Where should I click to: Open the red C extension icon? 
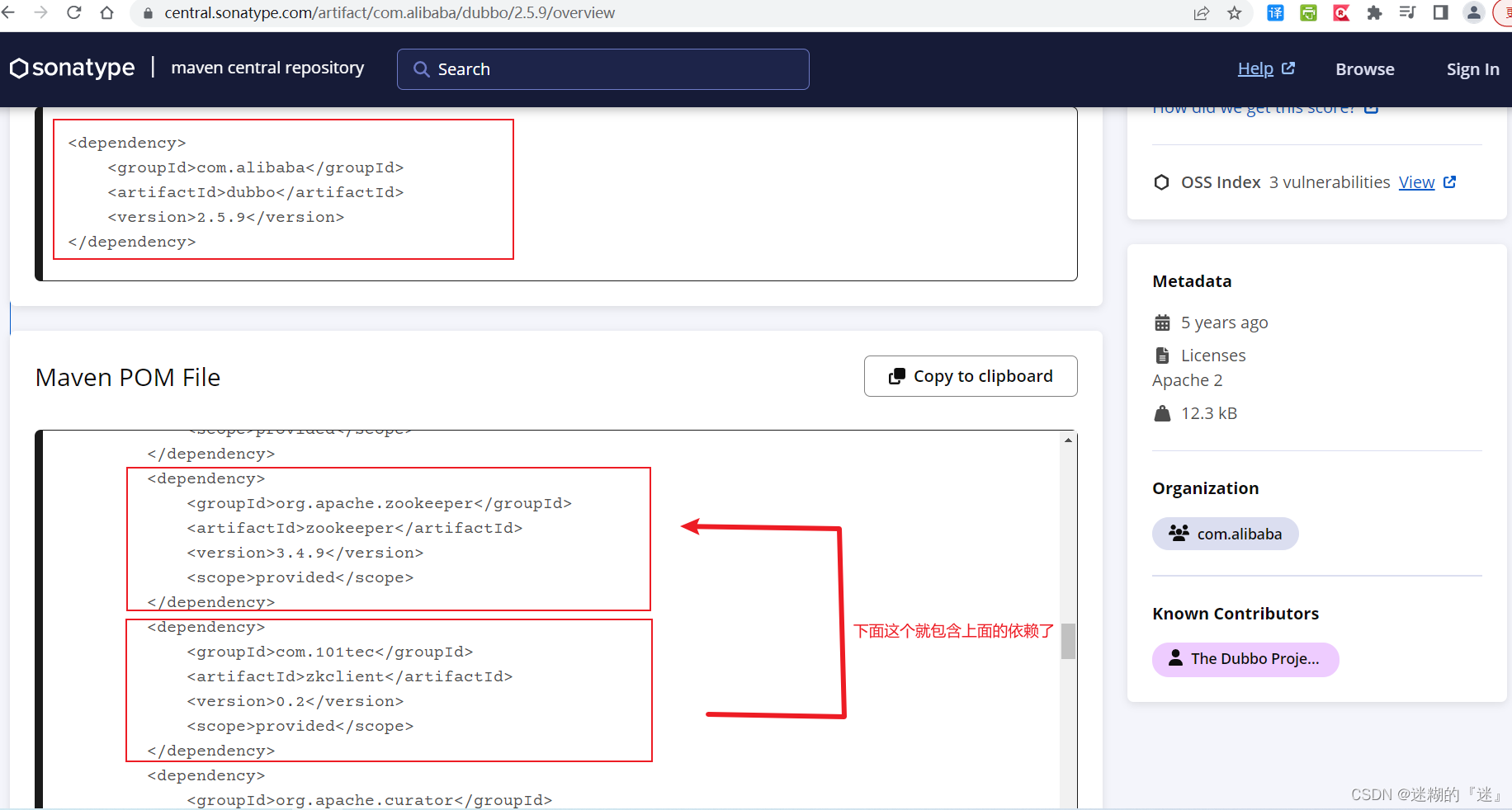click(1341, 13)
